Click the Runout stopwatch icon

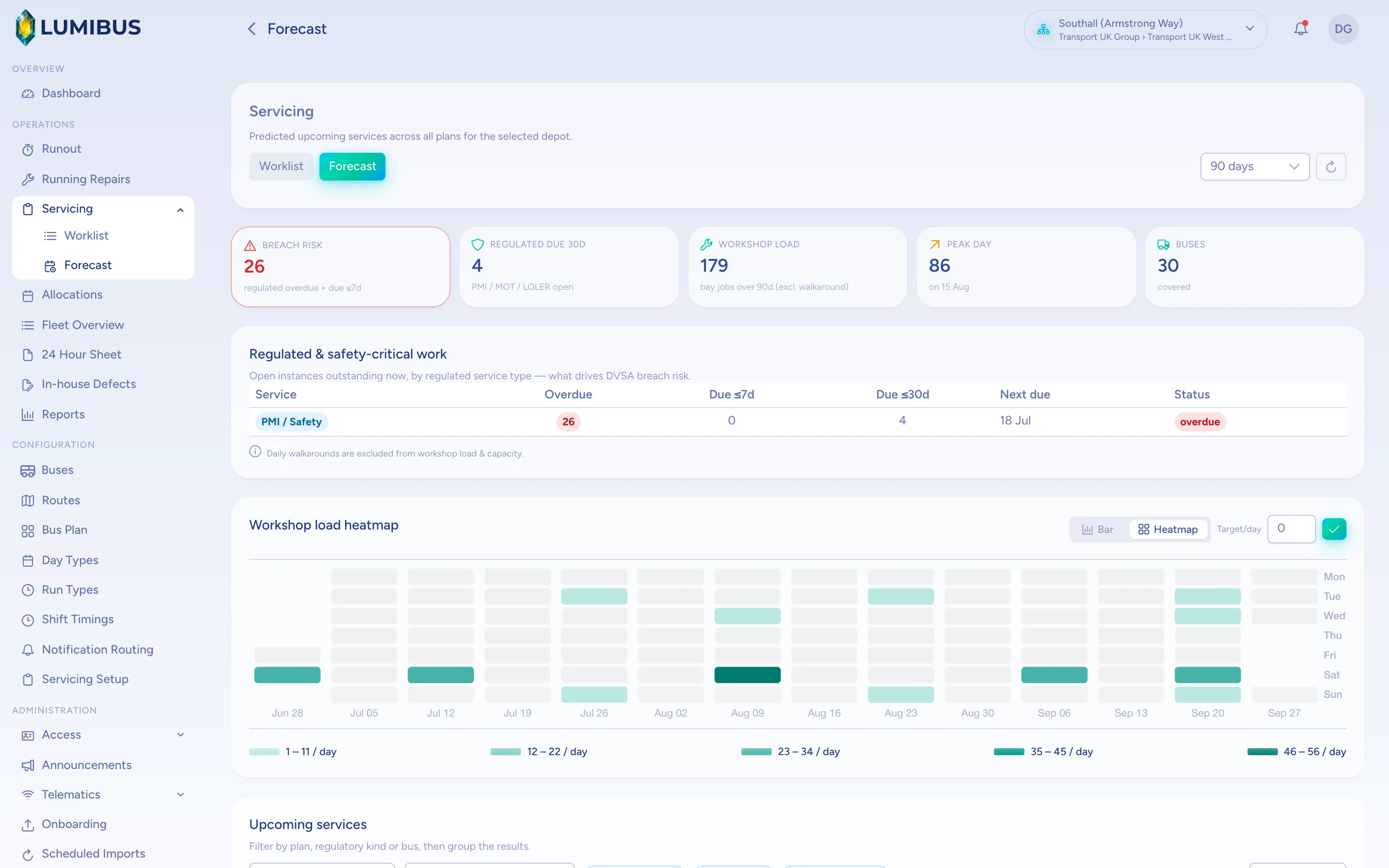27,149
